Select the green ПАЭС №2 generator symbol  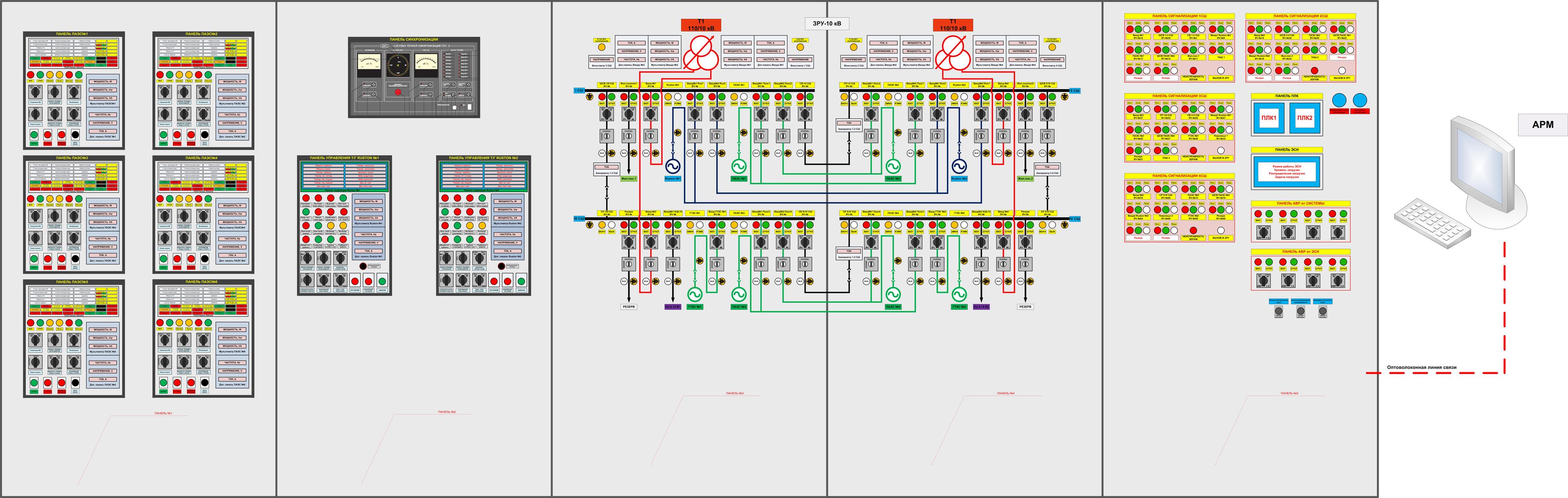click(893, 166)
